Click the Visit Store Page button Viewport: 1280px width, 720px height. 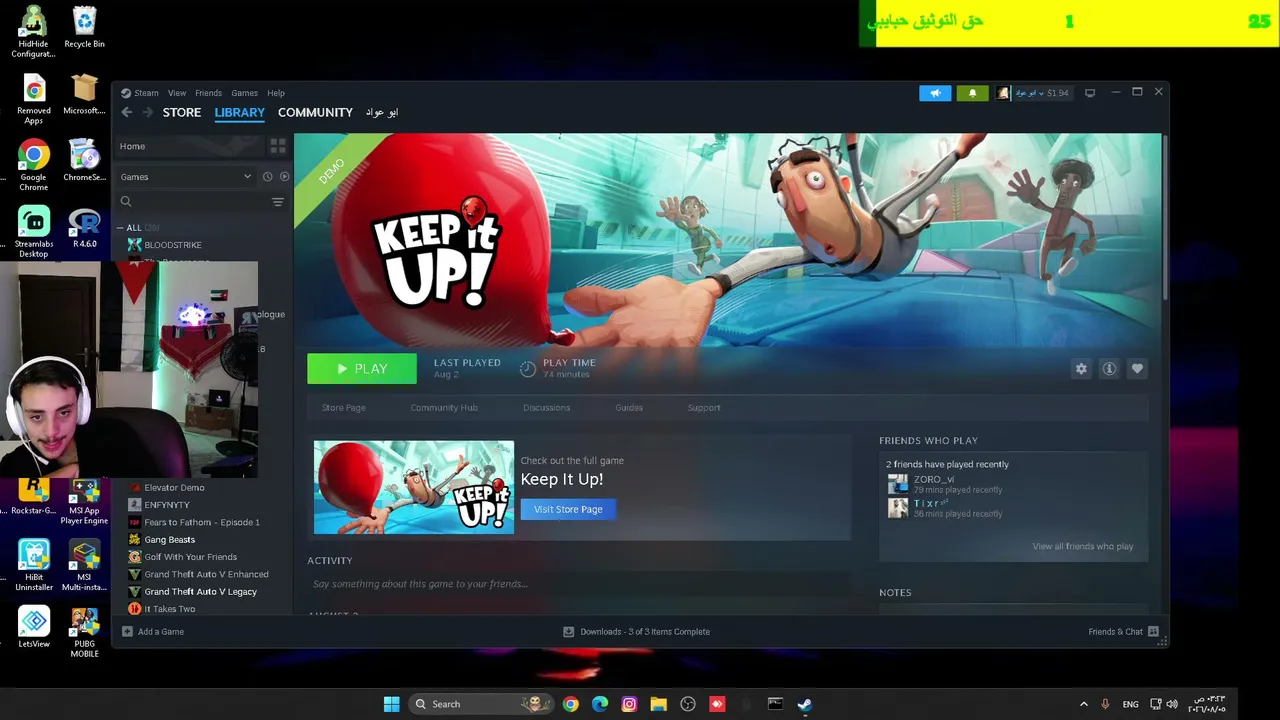coord(568,509)
